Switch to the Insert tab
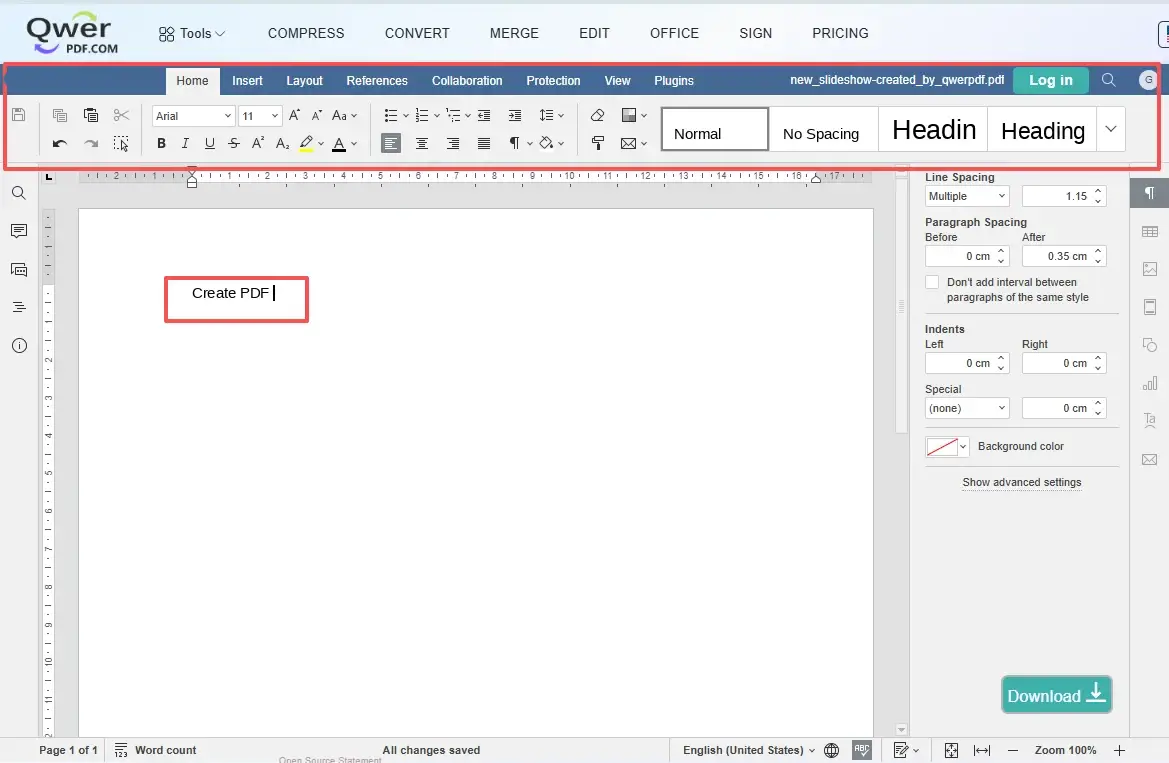Viewport: 1169px width, 763px height. point(247,81)
